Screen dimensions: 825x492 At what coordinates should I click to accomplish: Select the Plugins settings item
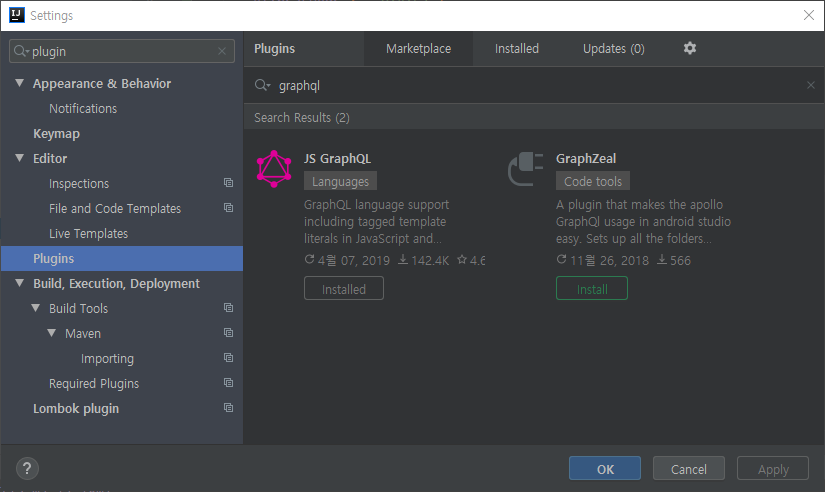pyautogui.click(x=122, y=258)
